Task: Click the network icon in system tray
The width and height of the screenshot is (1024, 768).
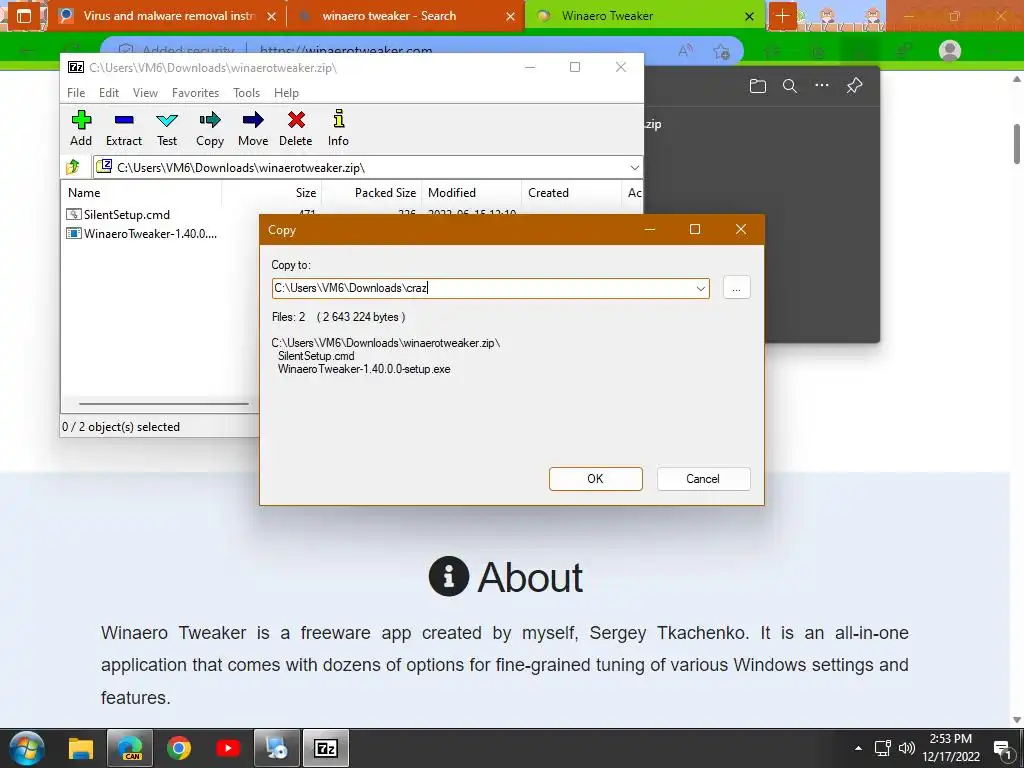Action: [x=882, y=748]
